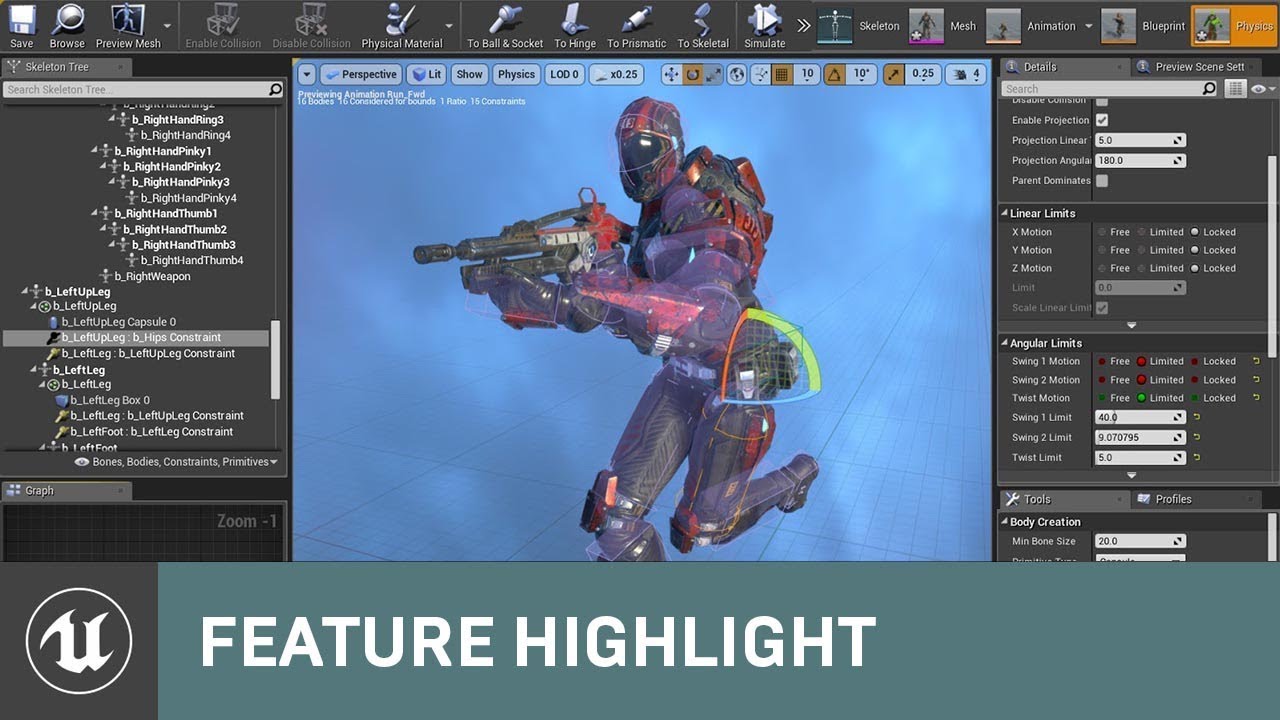The image size is (1280, 720).
Task: Open viewport options dropdown arrow
Action: tap(306, 74)
